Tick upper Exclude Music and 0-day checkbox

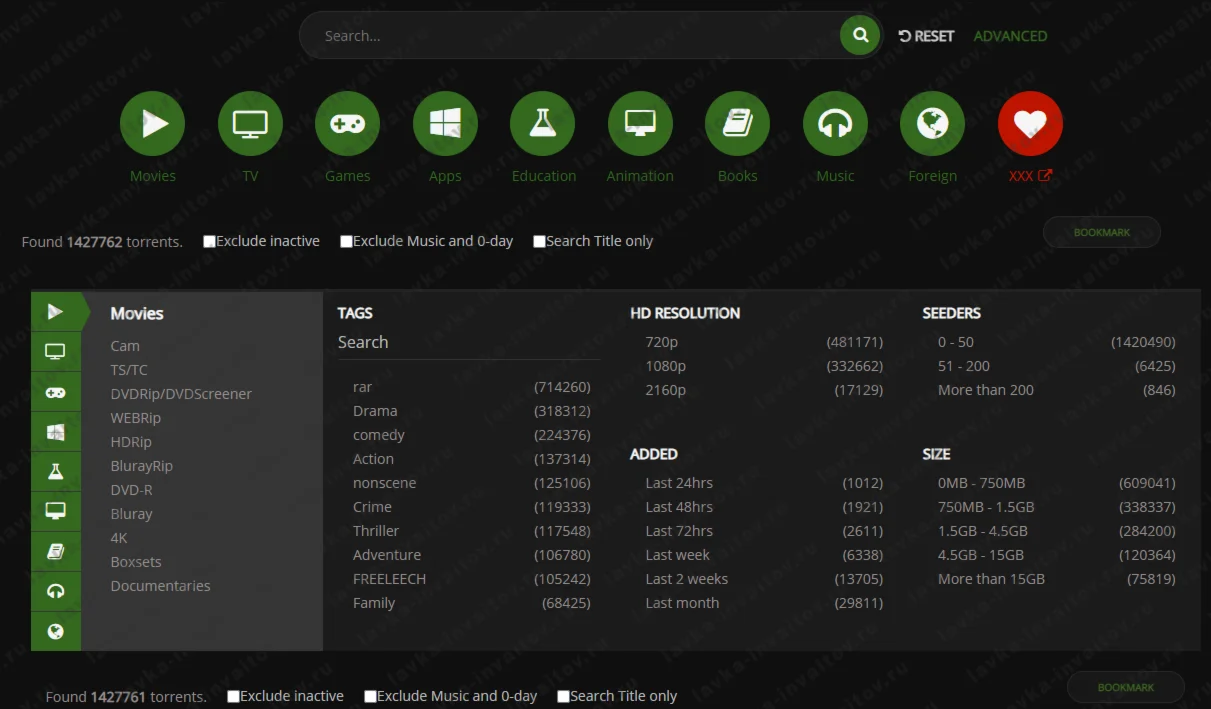346,241
